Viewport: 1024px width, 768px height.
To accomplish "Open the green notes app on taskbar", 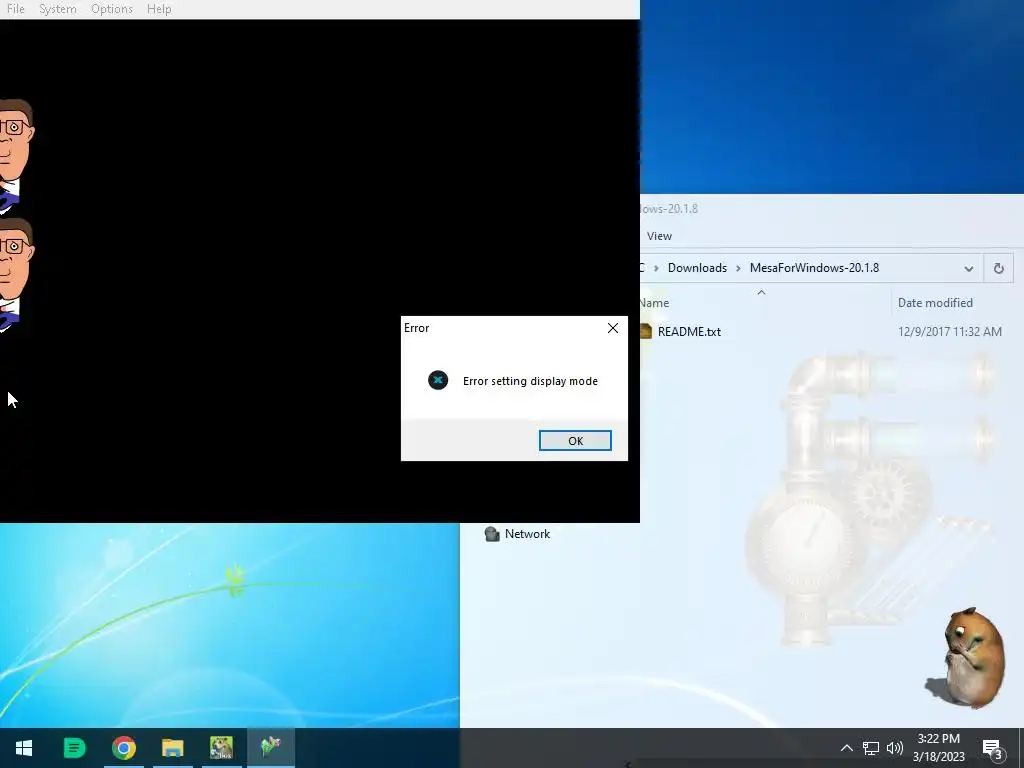I will [74, 748].
